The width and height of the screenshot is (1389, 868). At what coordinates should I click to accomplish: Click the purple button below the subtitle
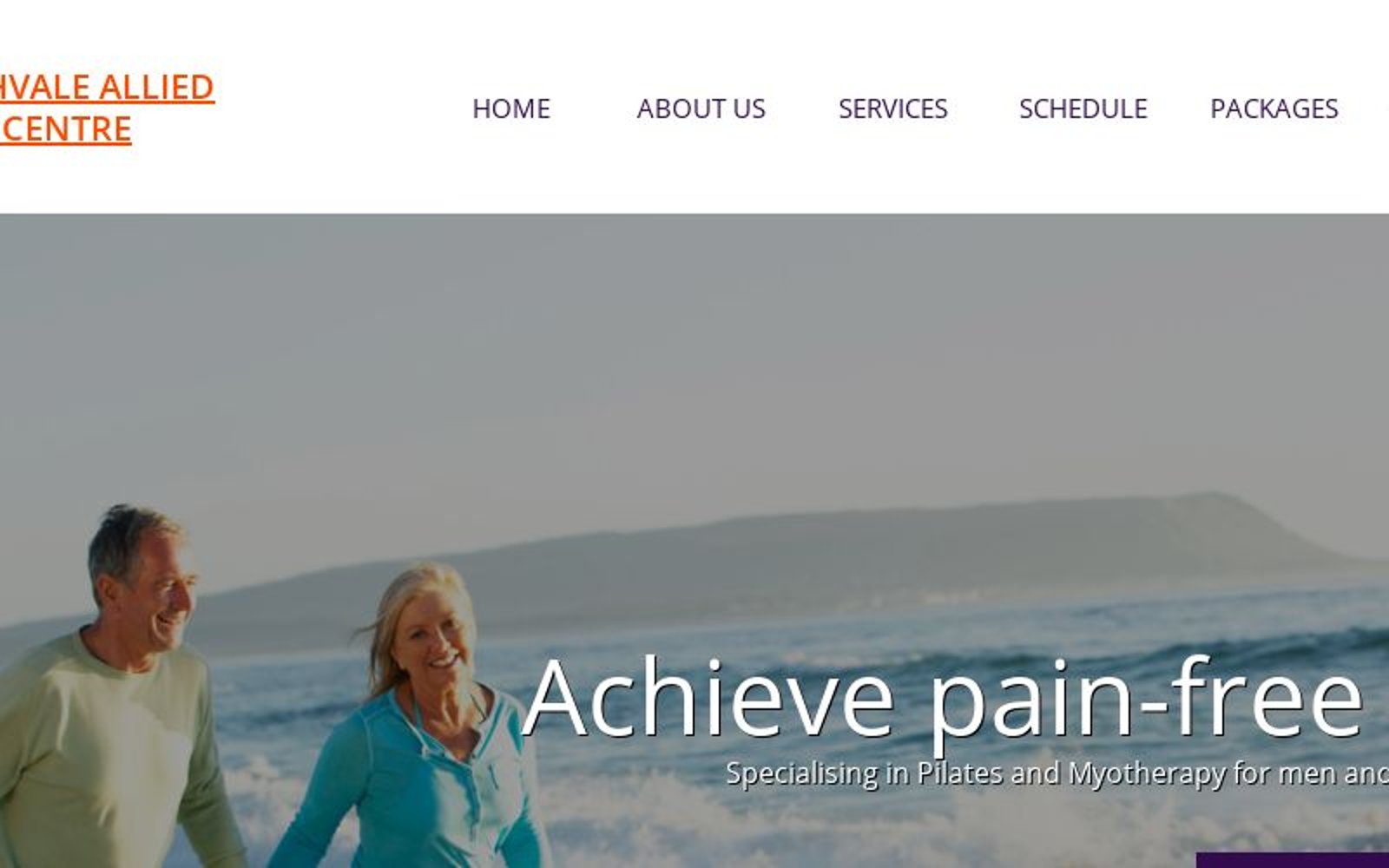click(1292, 860)
